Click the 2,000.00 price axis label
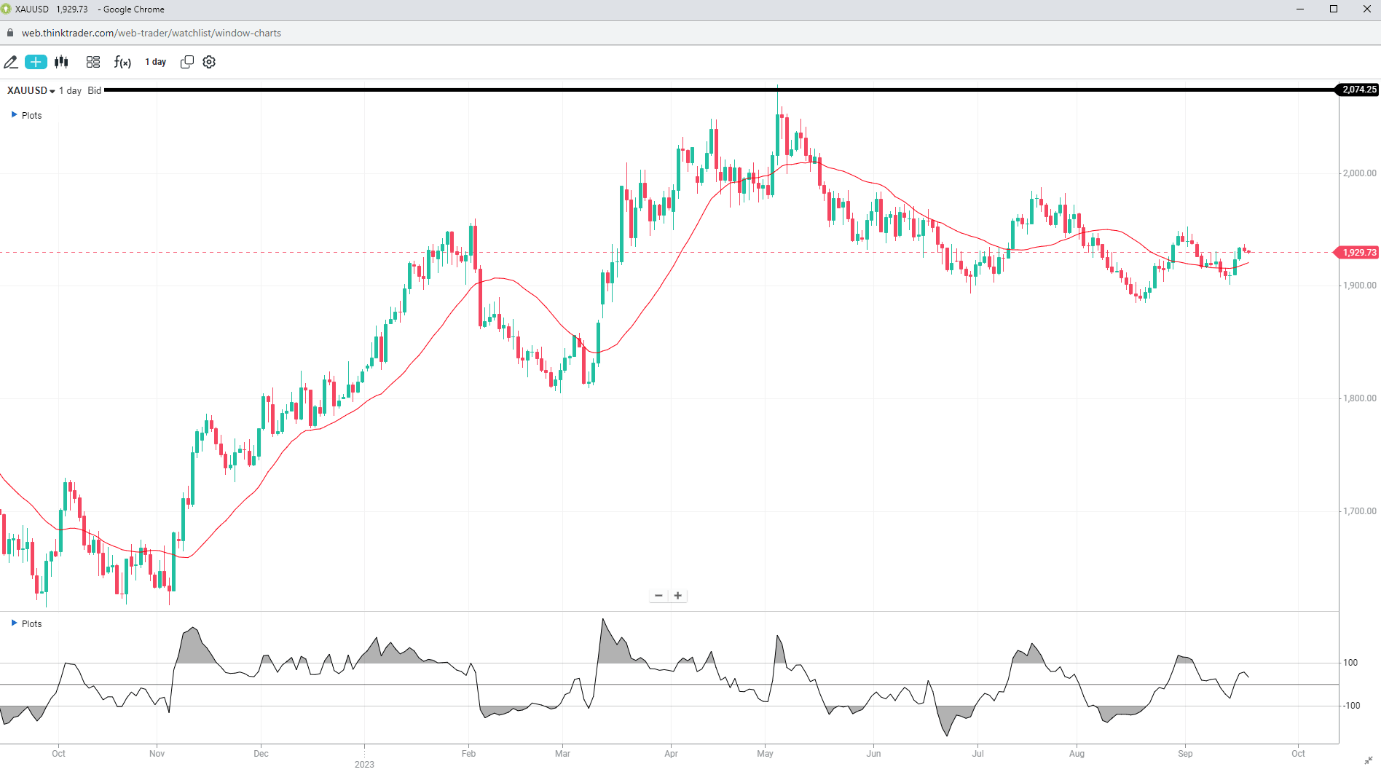 (1360, 173)
